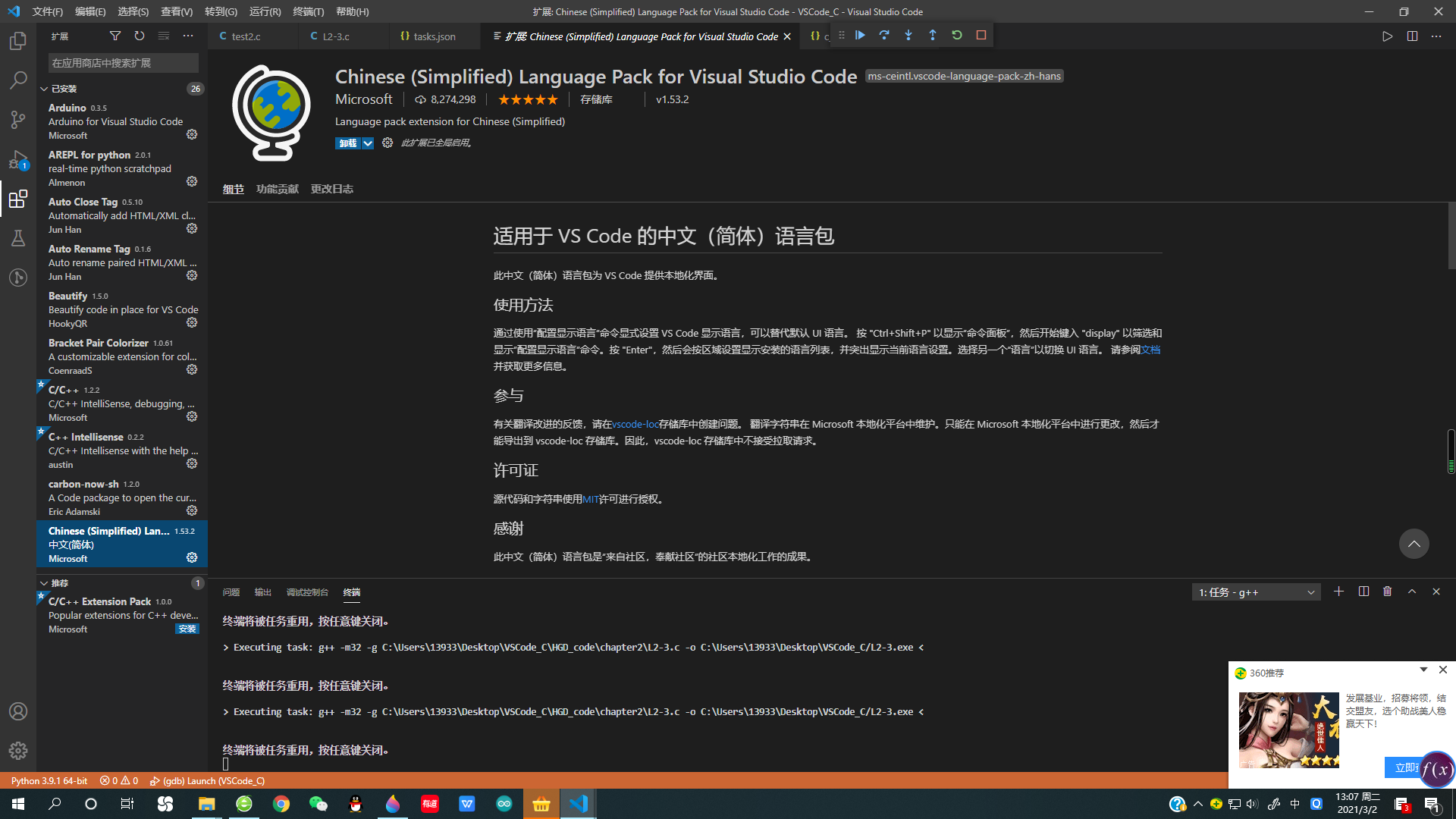Screen dimensions: 1456x819
Task: Open the 终端(T) menu
Action: click(x=309, y=11)
